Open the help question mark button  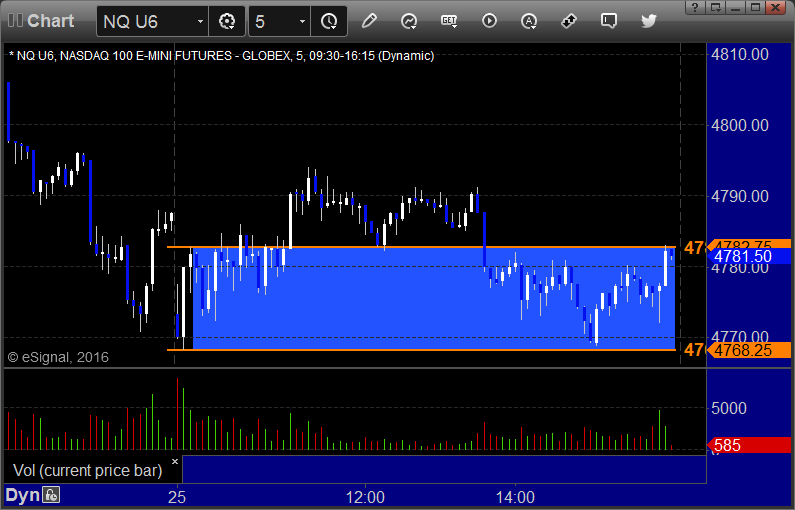point(695,8)
